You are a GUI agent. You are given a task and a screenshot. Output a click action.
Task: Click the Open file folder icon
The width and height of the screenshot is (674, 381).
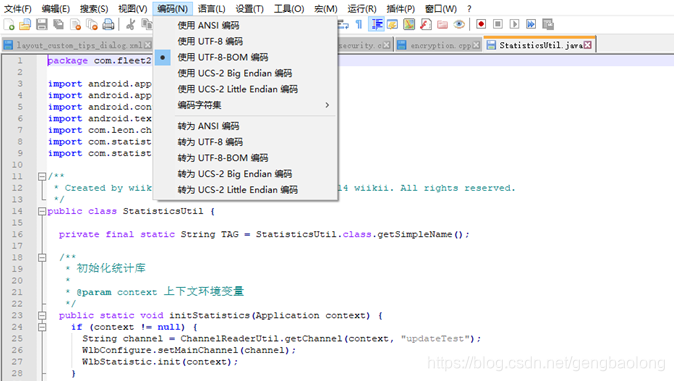25,25
